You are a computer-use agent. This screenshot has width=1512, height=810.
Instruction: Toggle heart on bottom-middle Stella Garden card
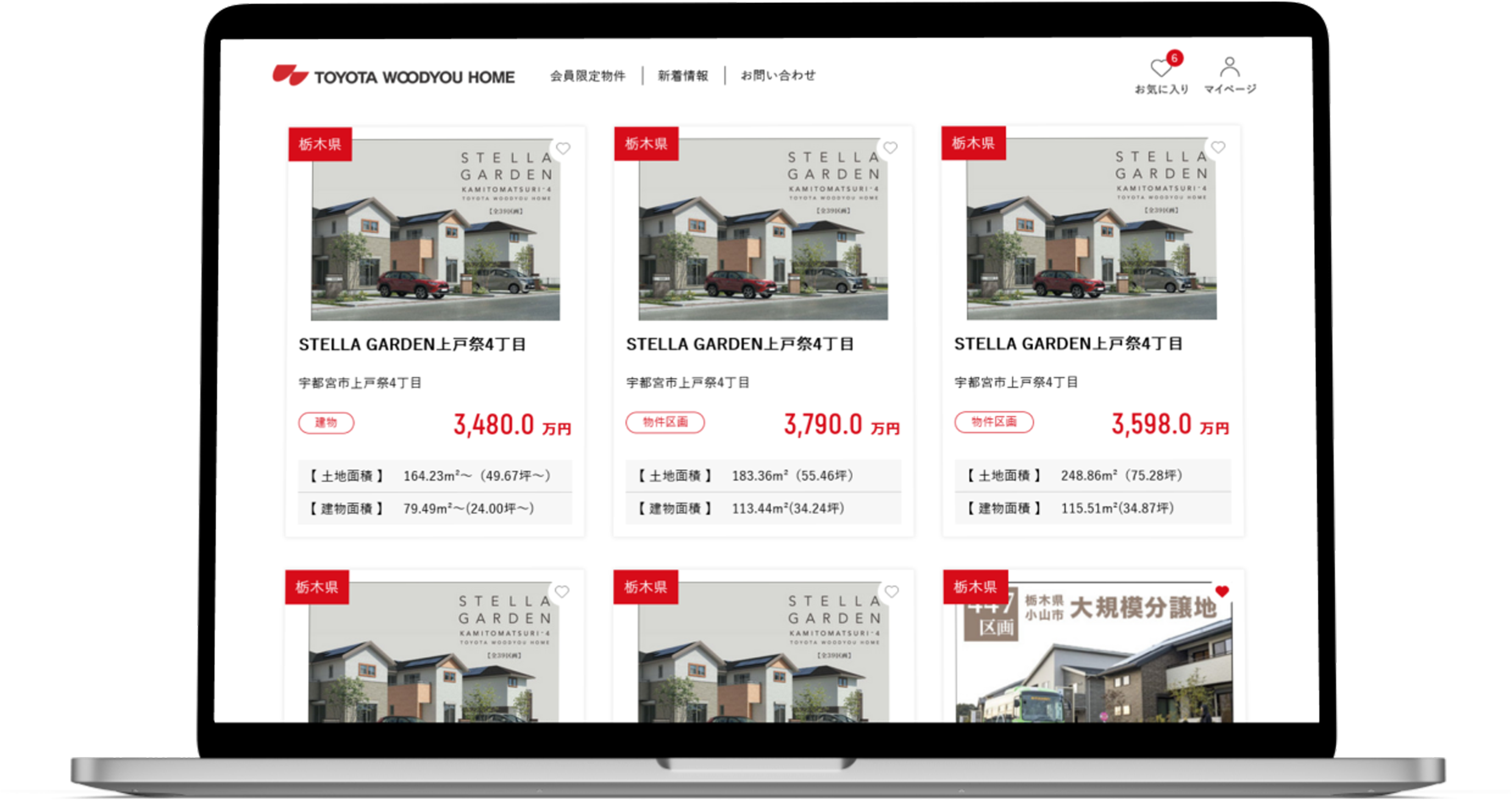[891, 591]
